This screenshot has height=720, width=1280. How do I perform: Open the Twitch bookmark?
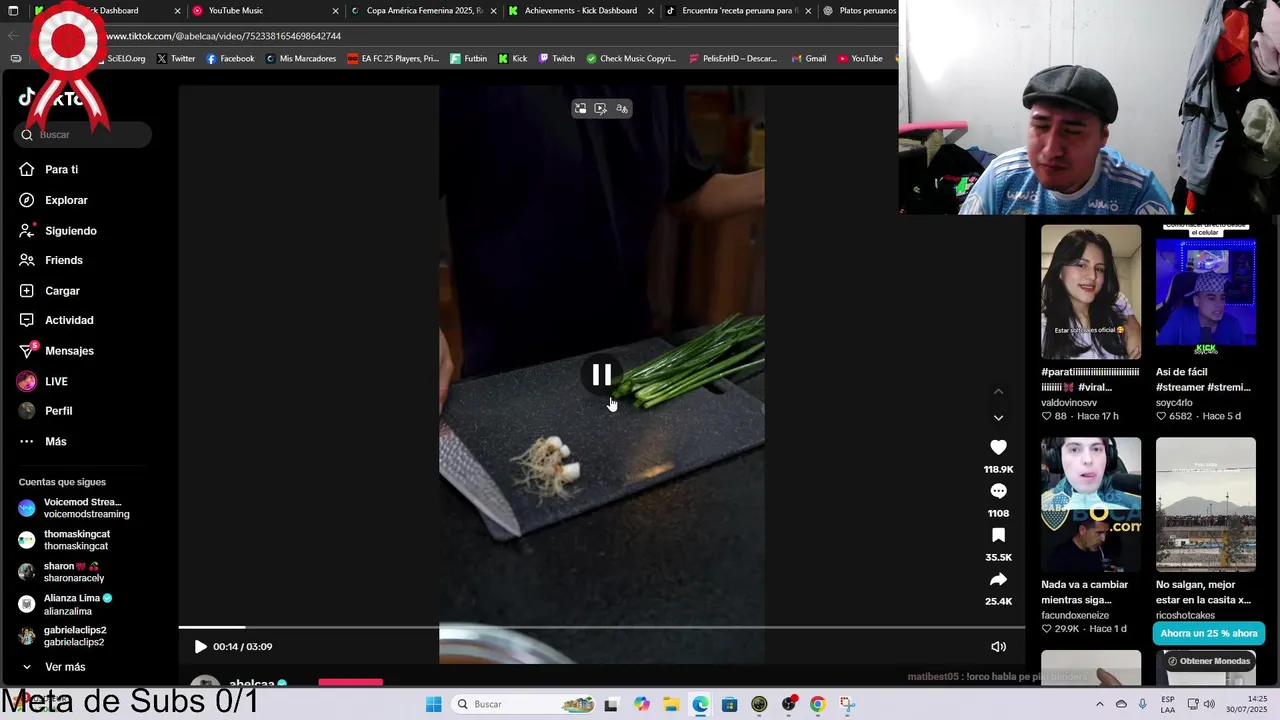tap(557, 59)
